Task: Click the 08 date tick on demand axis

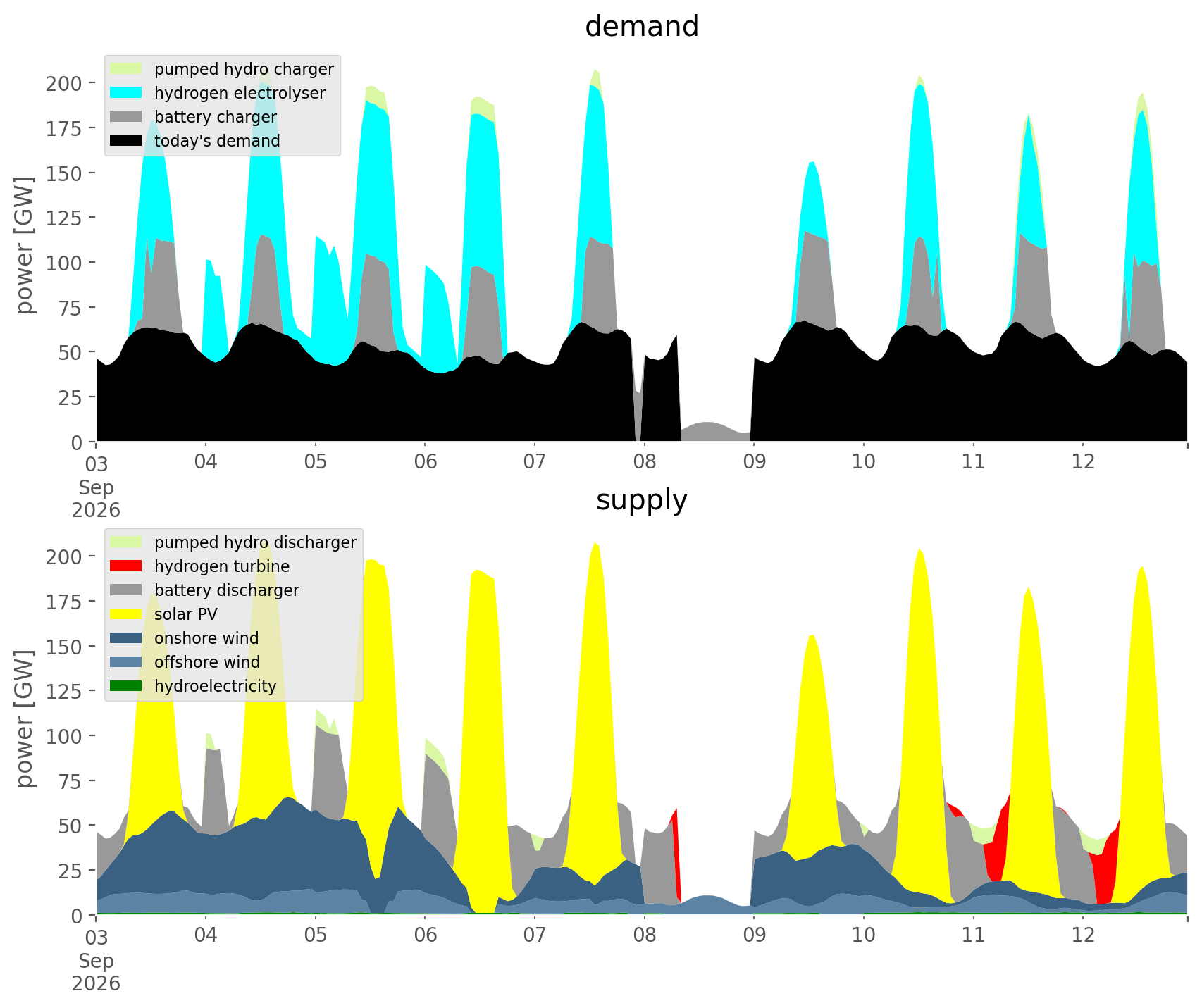Action: [x=645, y=463]
